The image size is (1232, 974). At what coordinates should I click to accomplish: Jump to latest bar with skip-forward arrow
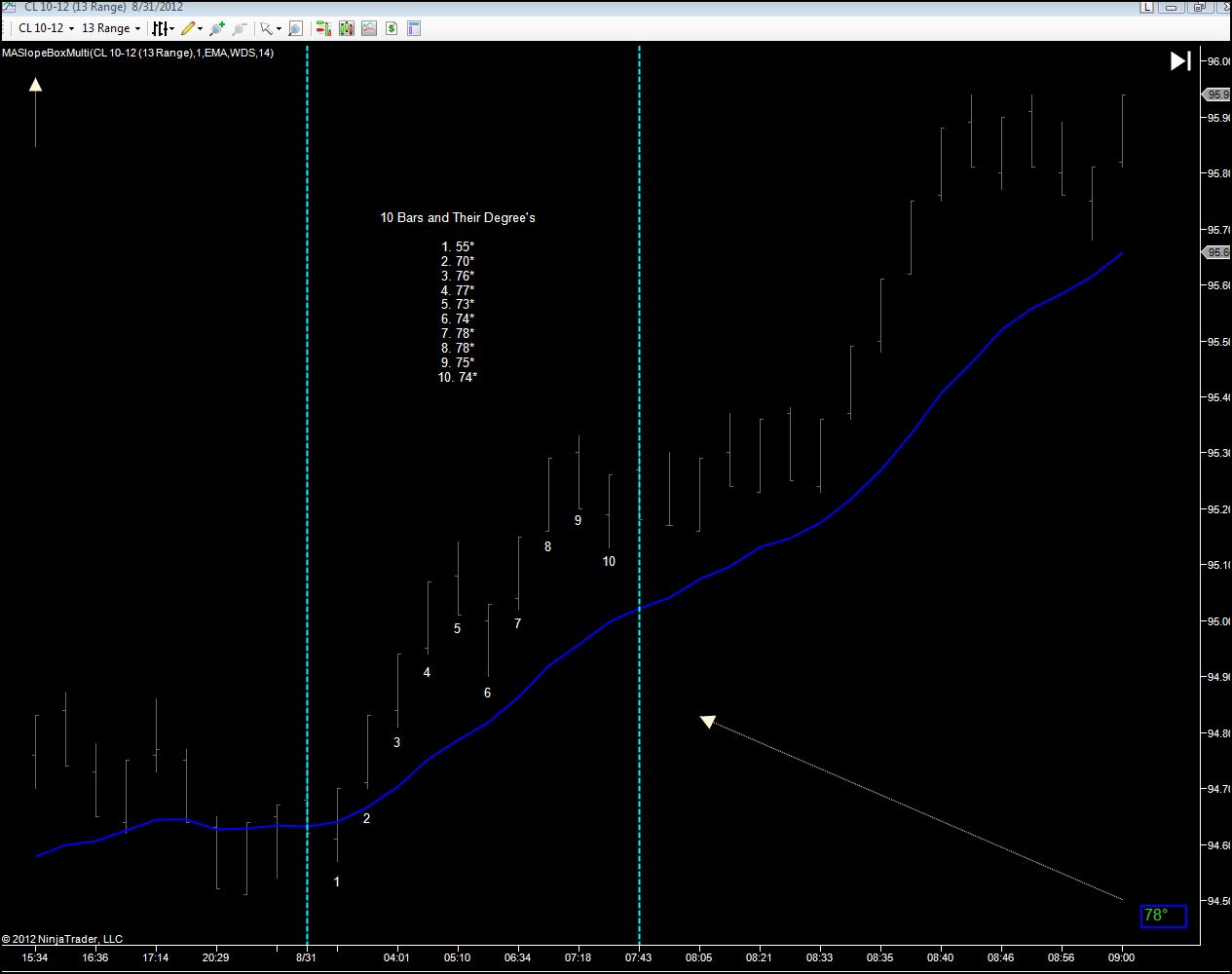pyautogui.click(x=1180, y=61)
